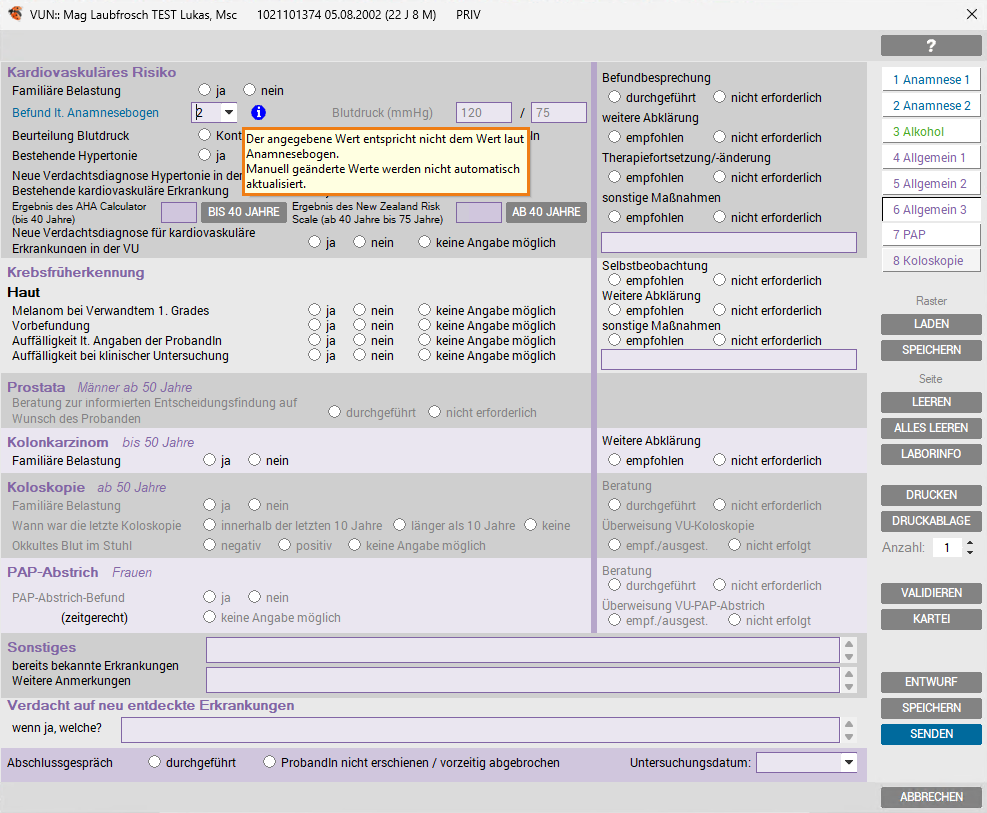The width and height of the screenshot is (987, 813).
Task: Click the blue info icon beside Befund
Action: [x=258, y=113]
